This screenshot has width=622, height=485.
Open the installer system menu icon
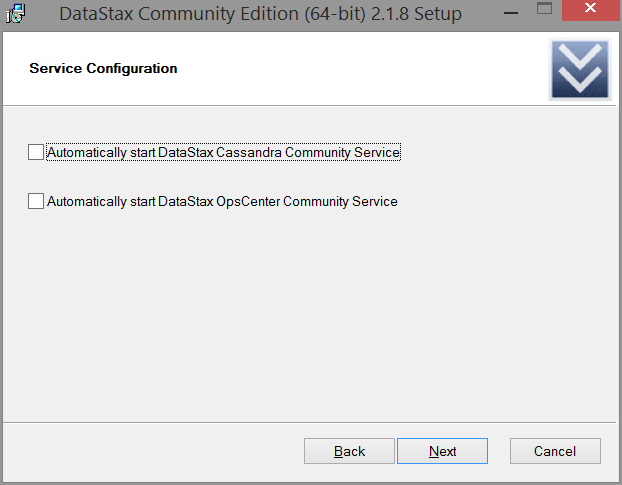[15, 13]
